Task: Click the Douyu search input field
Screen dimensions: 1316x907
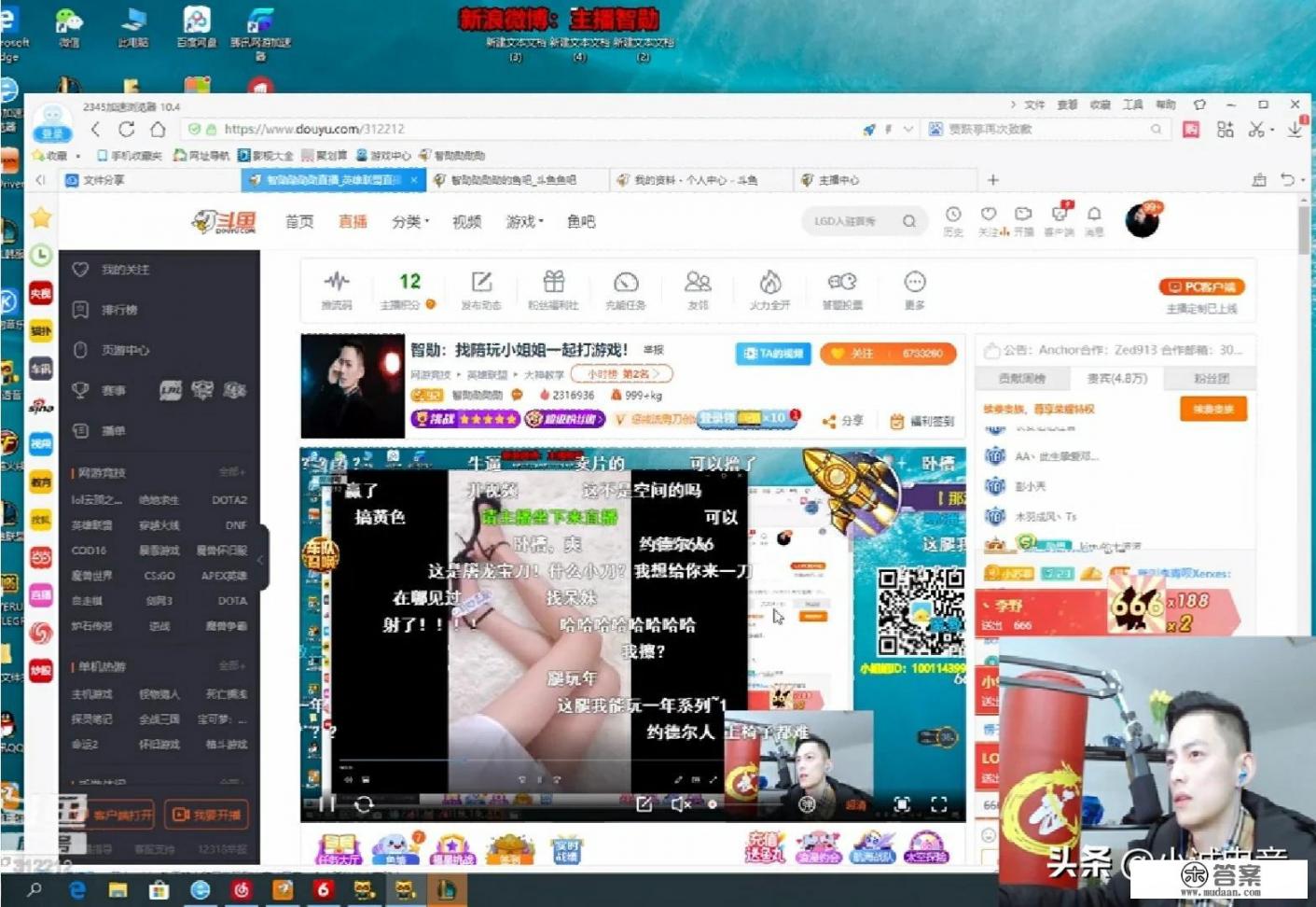Action: click(852, 221)
